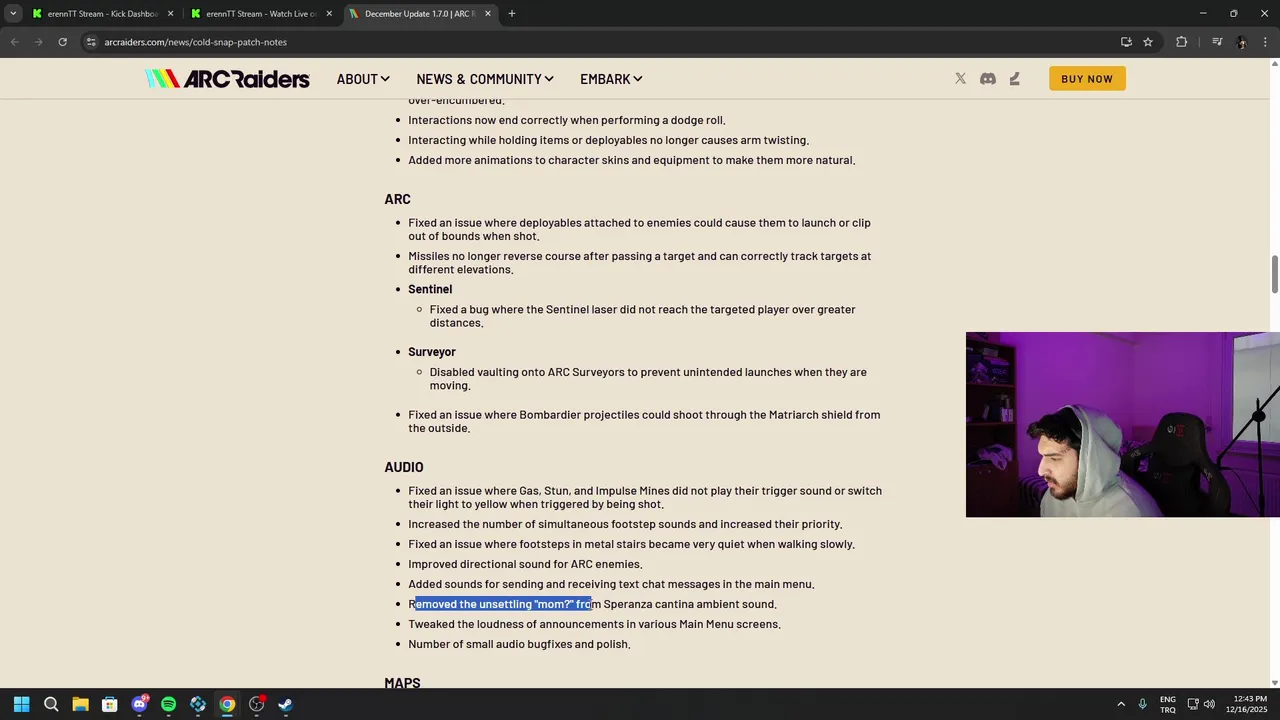Screen dimensions: 1280x720
Task: Click the ARC section heading
Action: pyautogui.click(x=397, y=199)
